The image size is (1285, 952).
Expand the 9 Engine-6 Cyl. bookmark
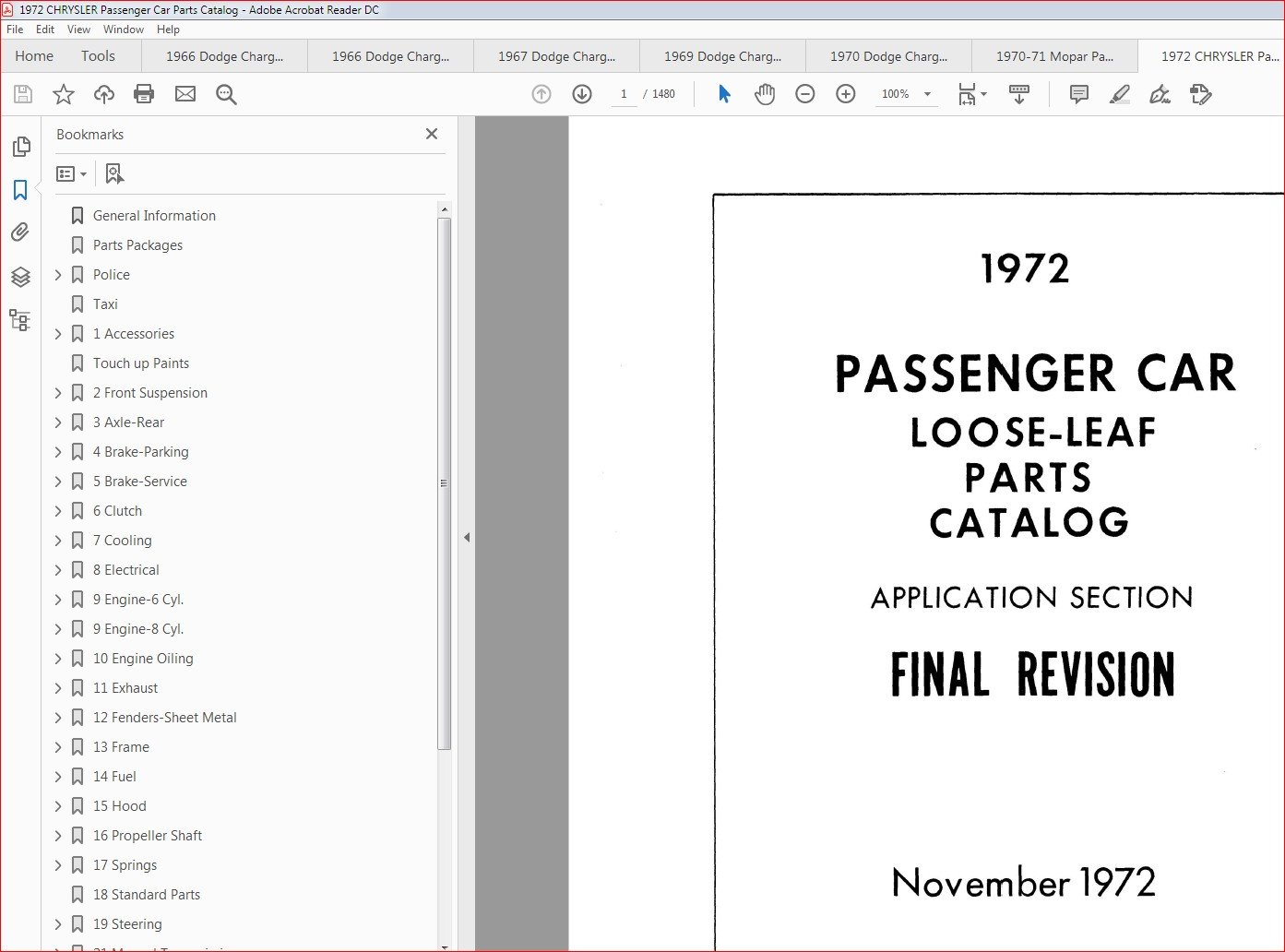[x=58, y=600]
